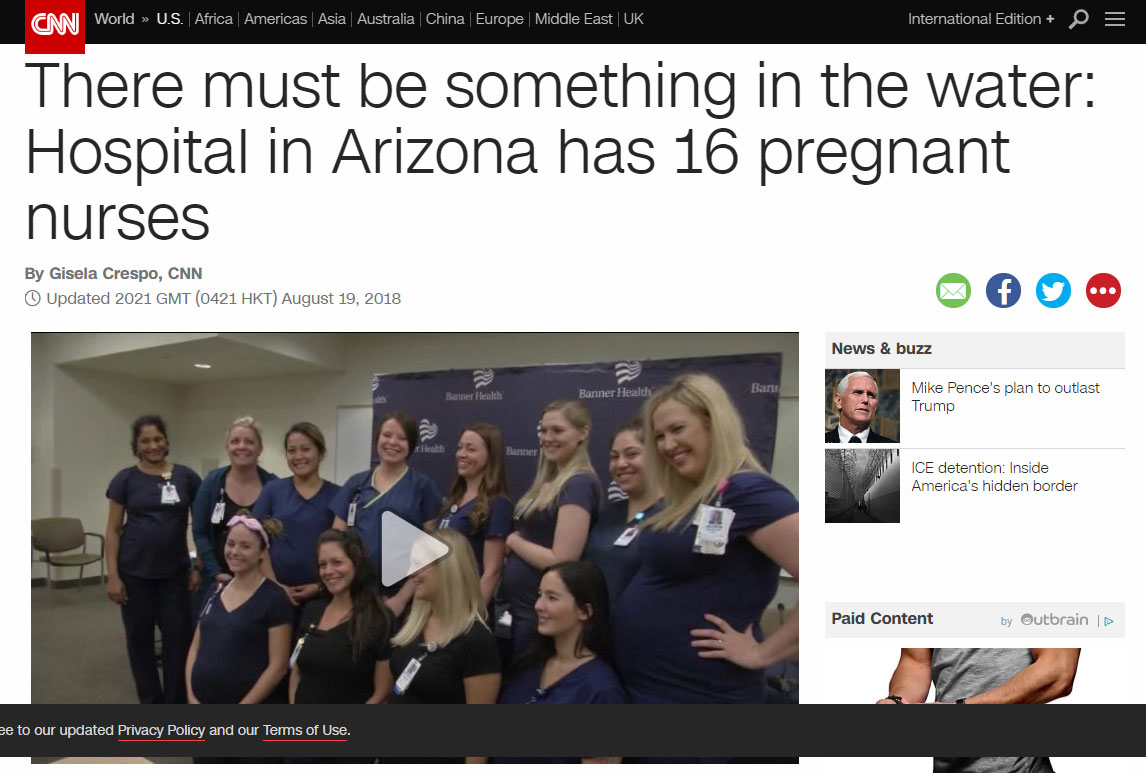Click the Mike Pence thumbnail image
Viewport: 1146px width, 773px height.
click(x=862, y=406)
